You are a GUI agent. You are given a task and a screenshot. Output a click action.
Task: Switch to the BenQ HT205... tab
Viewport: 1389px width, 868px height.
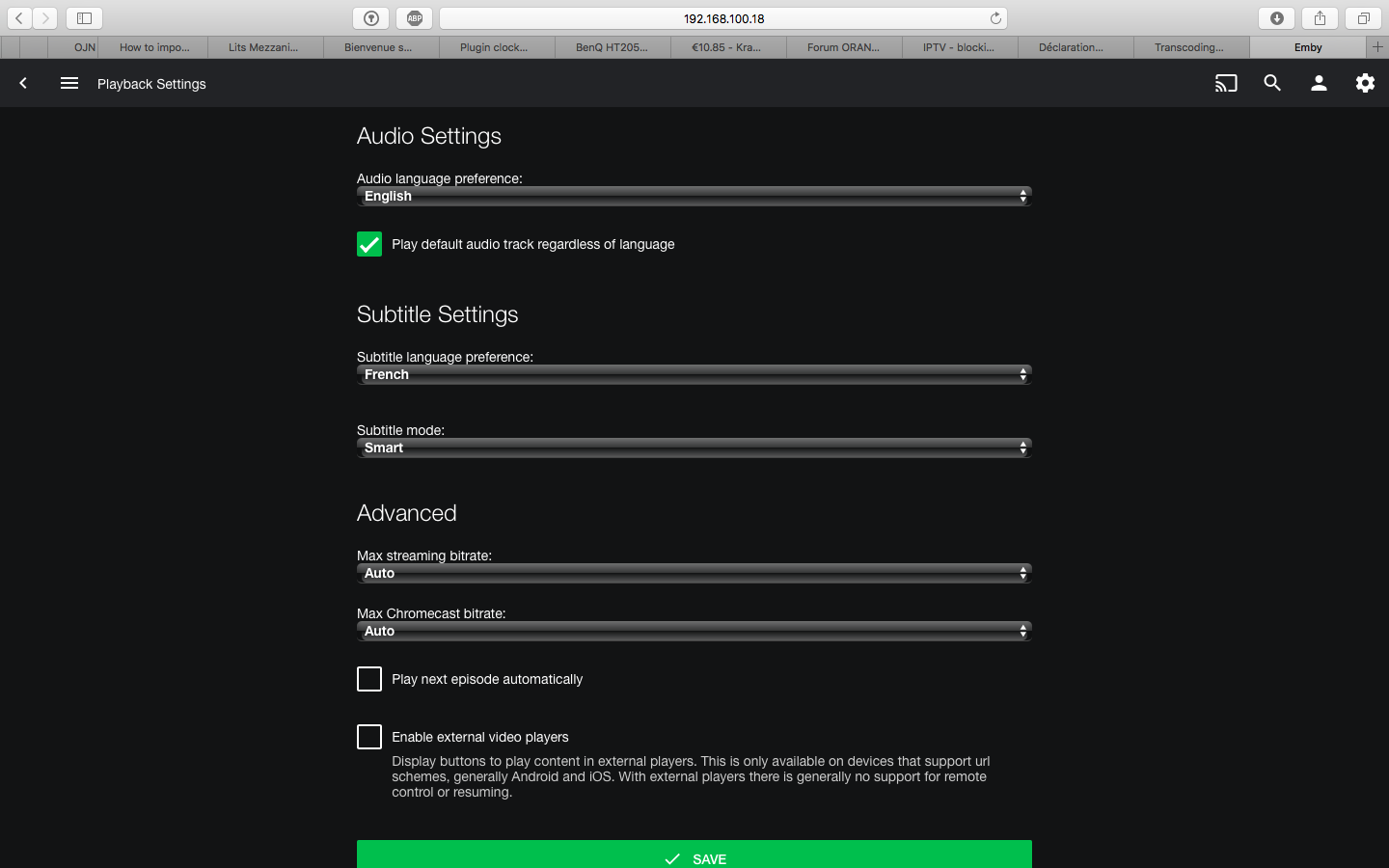[x=613, y=47]
